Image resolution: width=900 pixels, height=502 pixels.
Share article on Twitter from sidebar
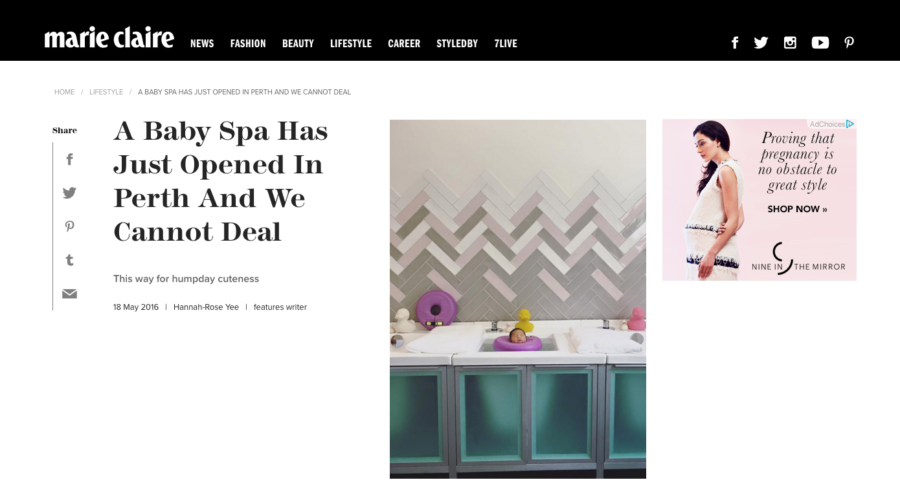[x=69, y=193]
